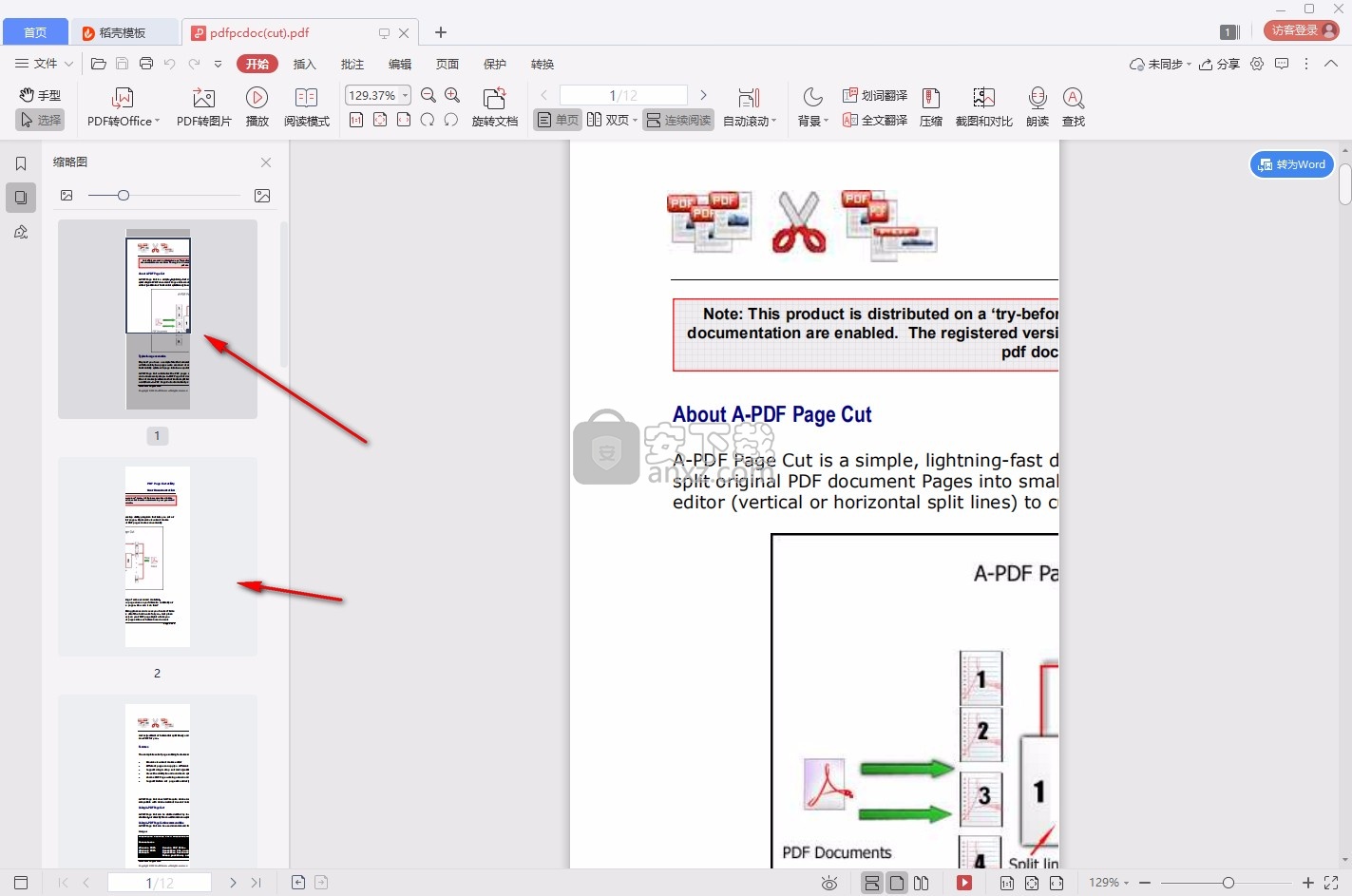Viewport: 1352px width, 896px height.
Task: Set actual size (1:1) in the ribbon
Action: (x=356, y=120)
